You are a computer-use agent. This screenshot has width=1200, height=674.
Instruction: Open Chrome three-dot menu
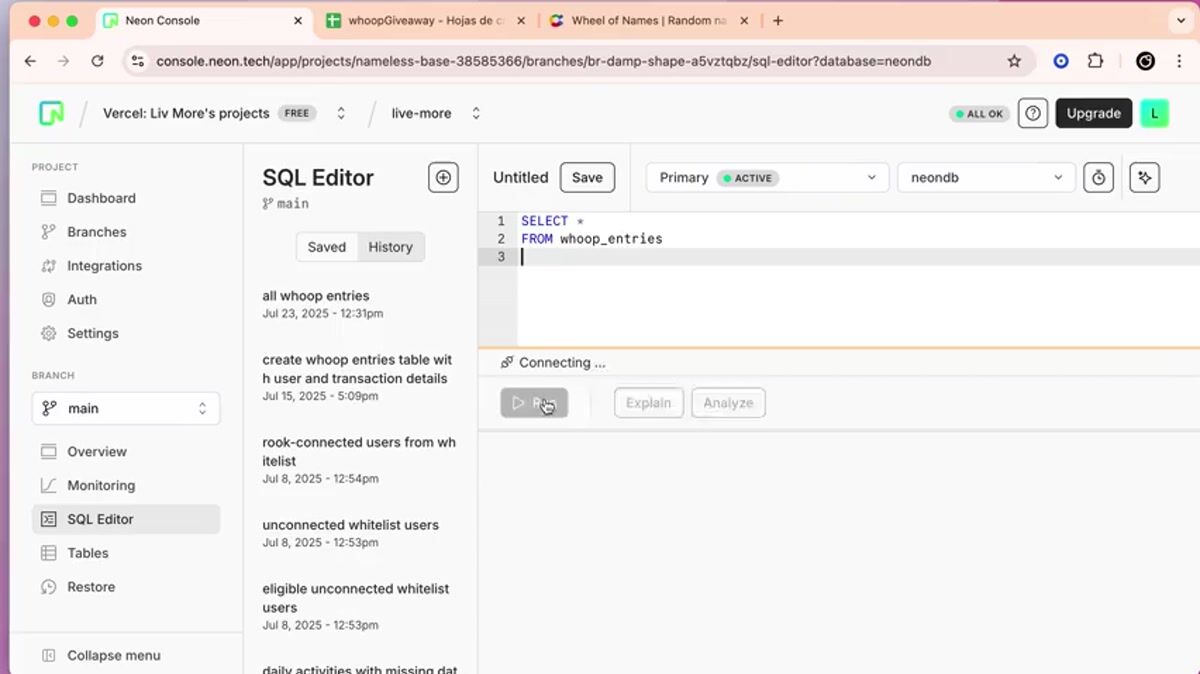pyautogui.click(x=1179, y=61)
